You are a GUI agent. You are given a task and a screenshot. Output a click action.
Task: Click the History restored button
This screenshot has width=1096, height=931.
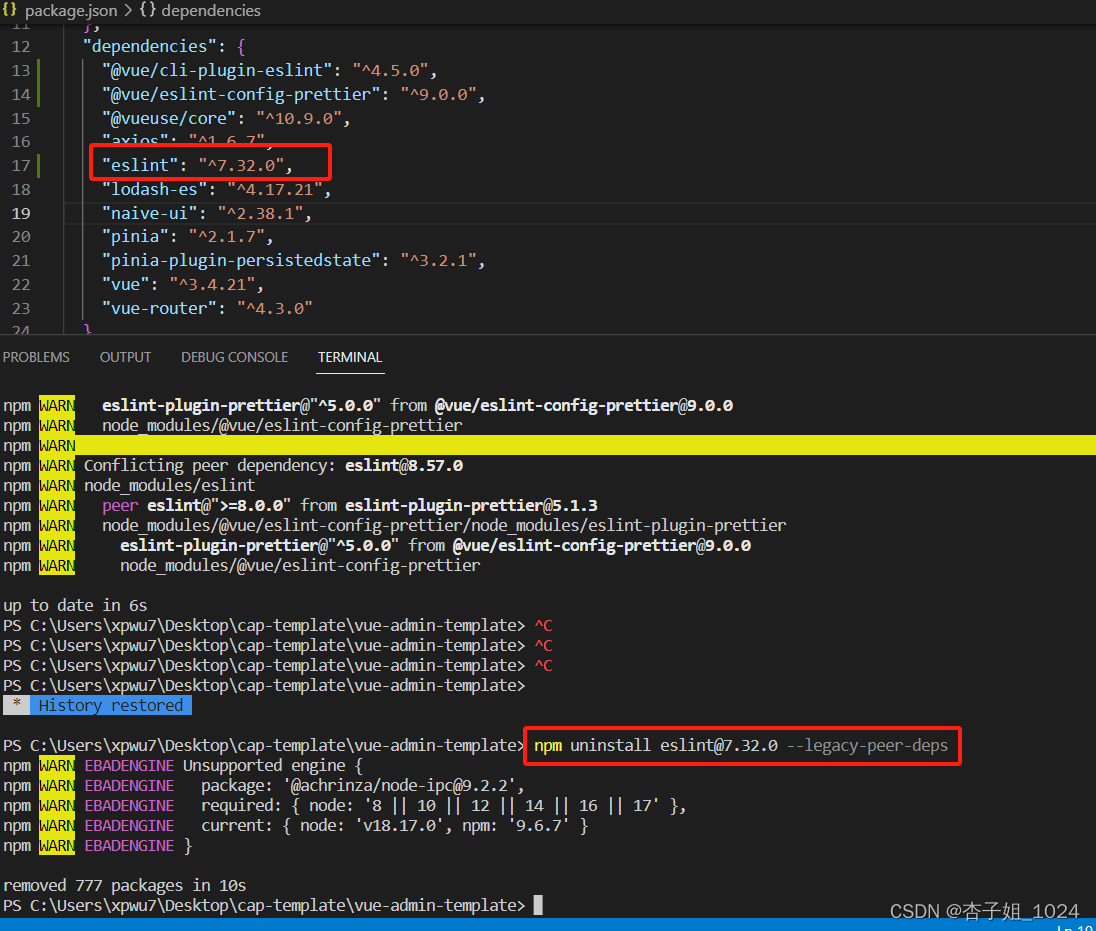point(110,705)
